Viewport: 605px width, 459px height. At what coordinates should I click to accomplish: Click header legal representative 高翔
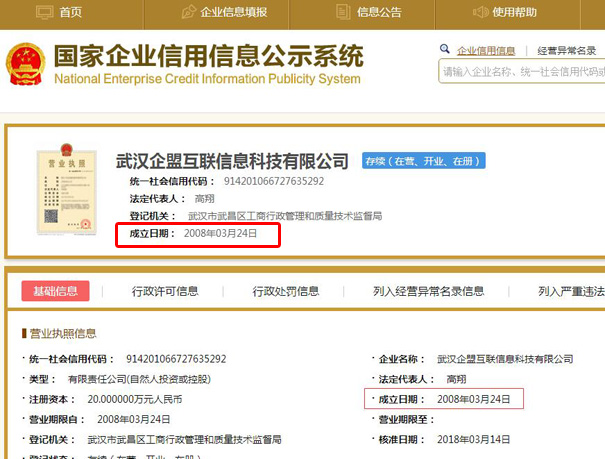coord(204,199)
